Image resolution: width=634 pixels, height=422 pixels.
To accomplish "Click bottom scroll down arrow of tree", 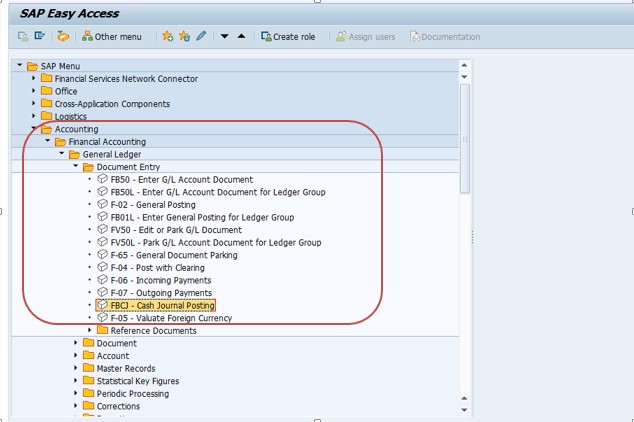I will (x=464, y=410).
